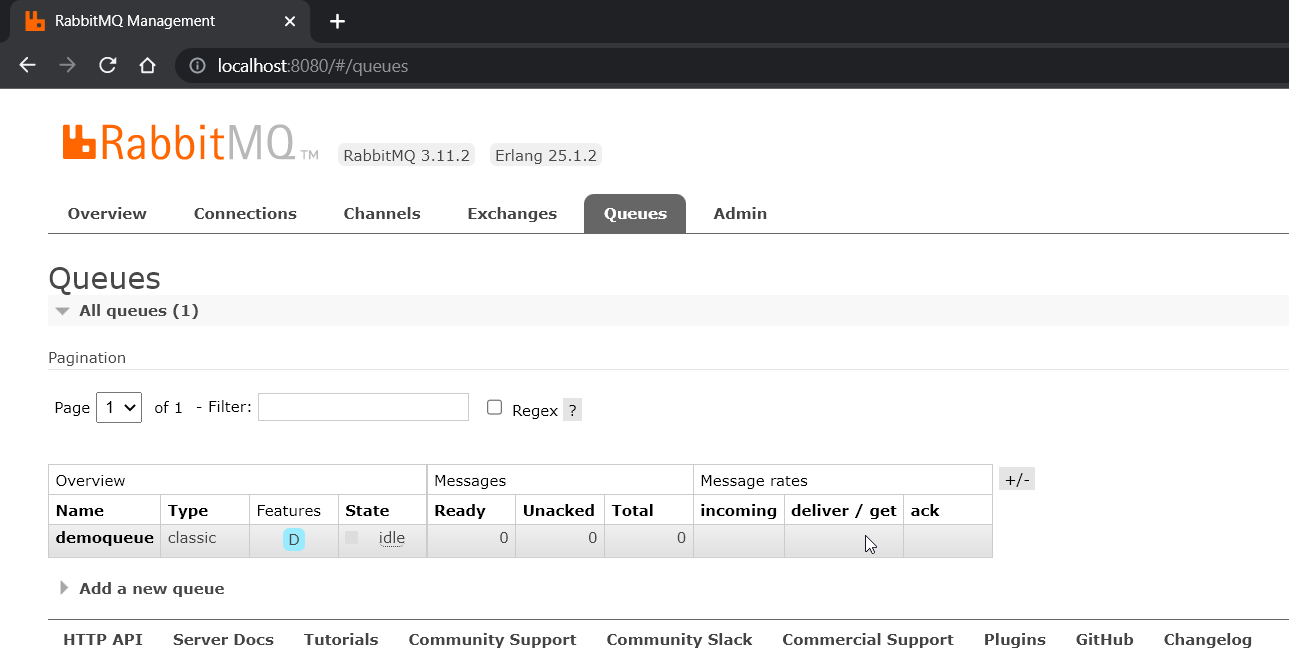Click the browser reload icon
The height and width of the screenshot is (664, 1289).
click(x=107, y=66)
